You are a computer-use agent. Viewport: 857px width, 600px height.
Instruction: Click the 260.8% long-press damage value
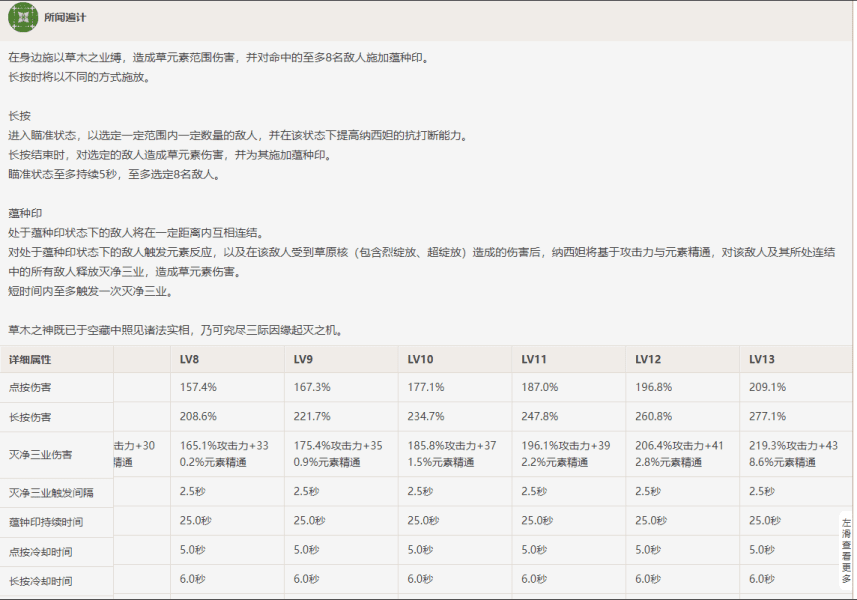pos(653,416)
